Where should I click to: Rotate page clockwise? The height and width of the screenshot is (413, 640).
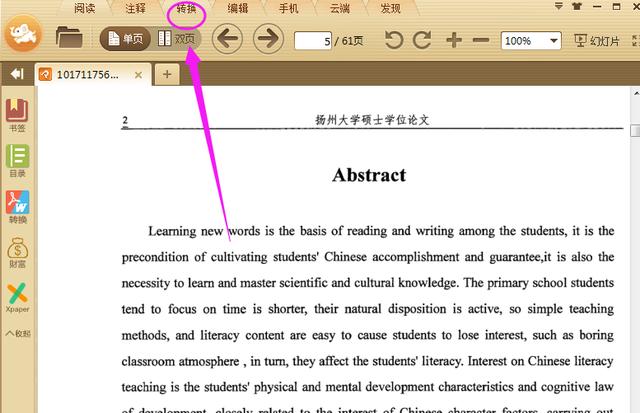click(x=422, y=40)
